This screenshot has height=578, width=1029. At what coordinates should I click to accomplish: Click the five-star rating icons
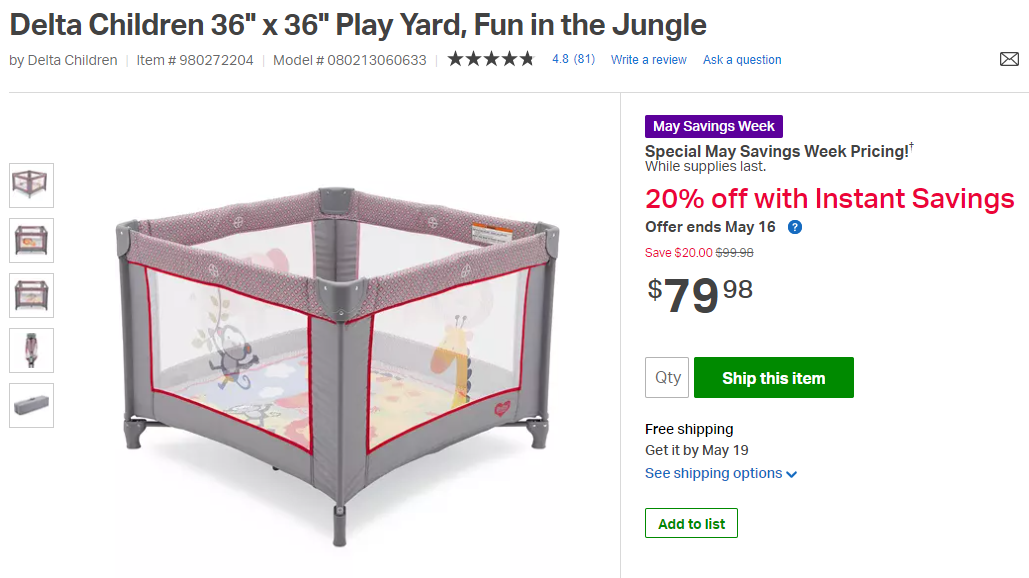pos(491,60)
